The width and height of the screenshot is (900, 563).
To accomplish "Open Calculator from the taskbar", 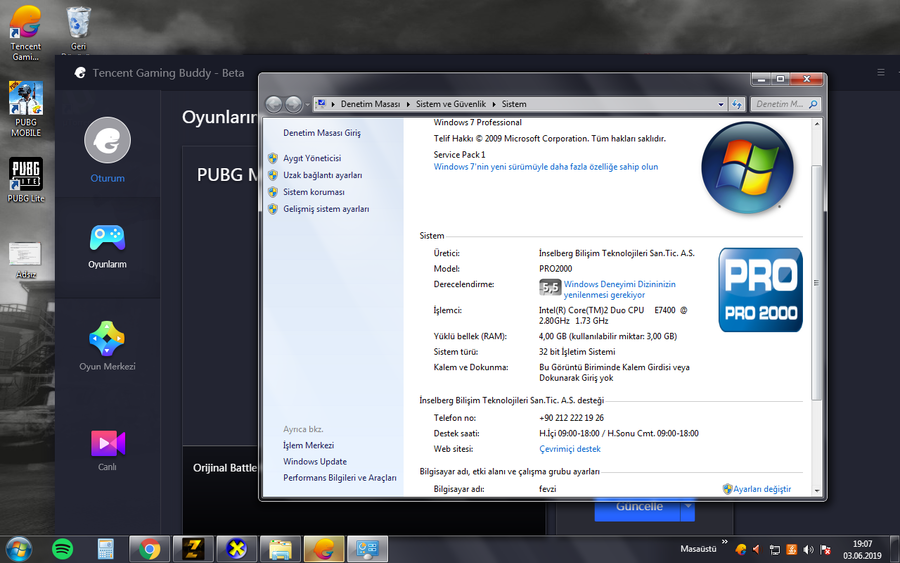I will 105,549.
